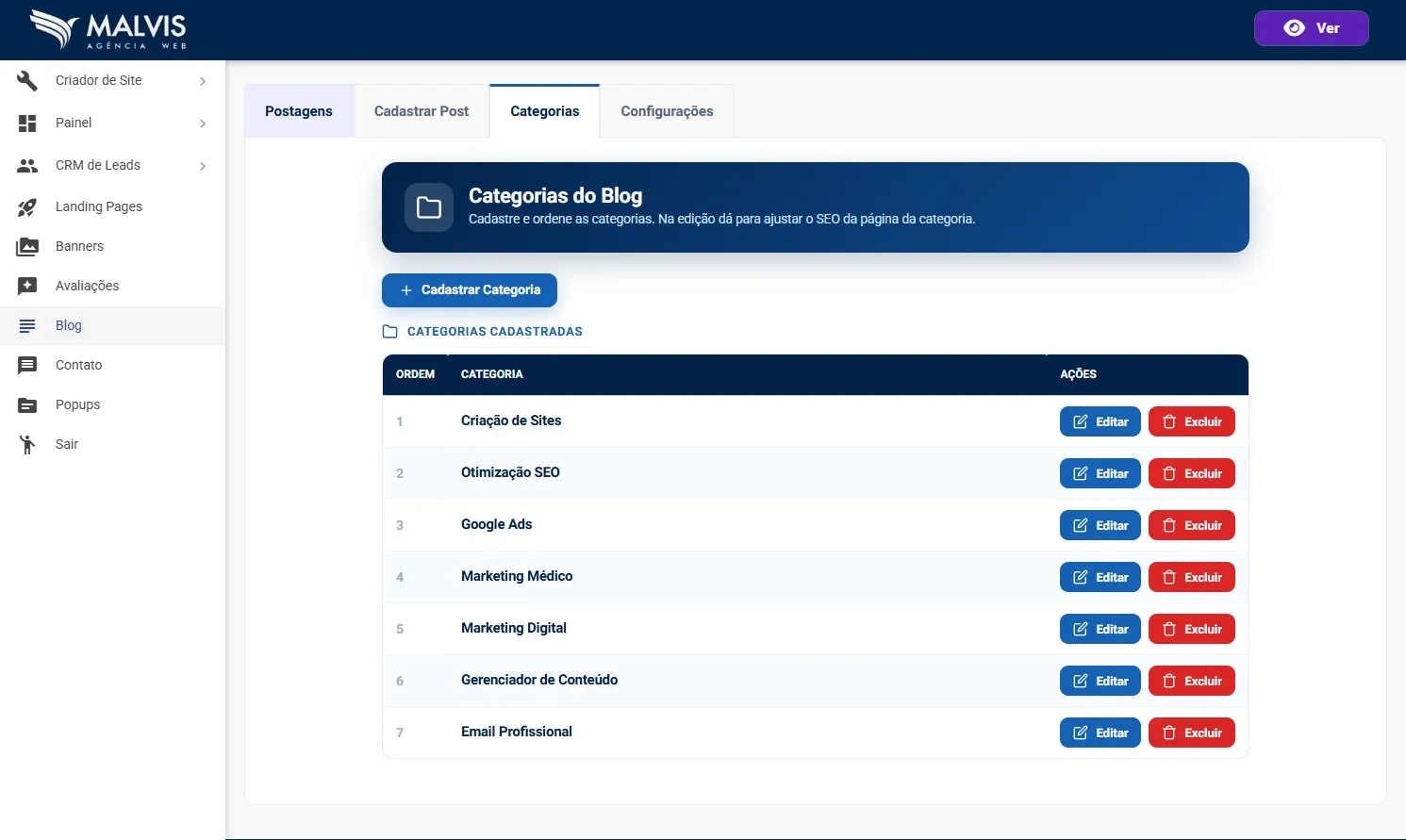Viewport: 1406px width, 840px height.
Task: Click the eye icon in Ver button
Action: [x=1295, y=28]
